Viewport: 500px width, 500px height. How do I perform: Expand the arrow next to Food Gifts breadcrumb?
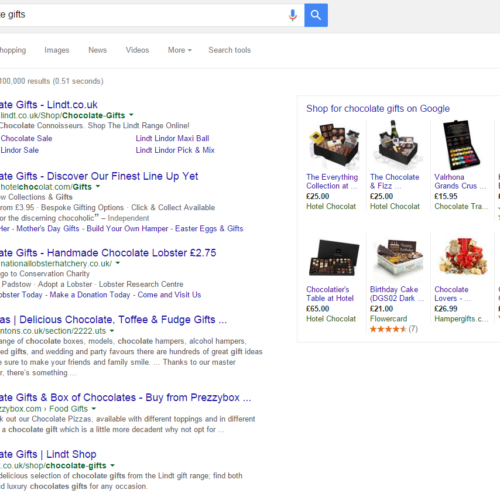tap(94, 408)
